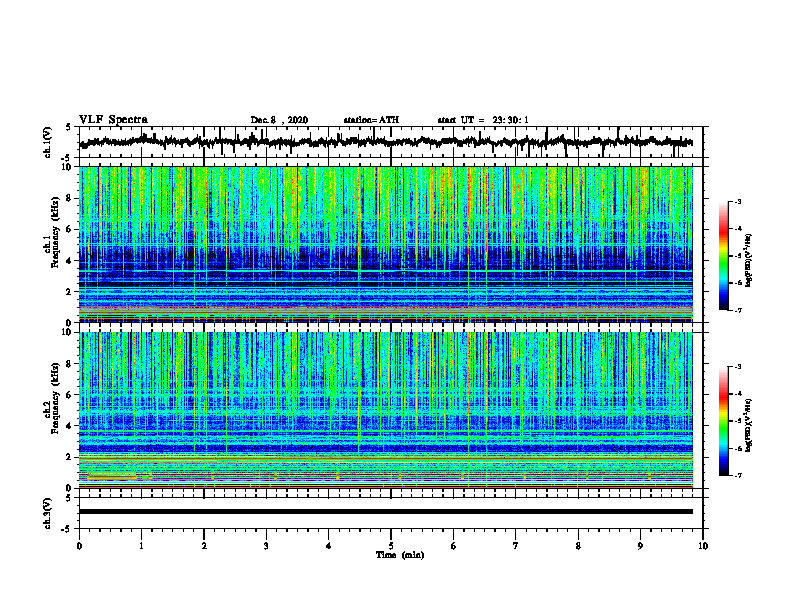Click the ch.1 spectrogram color scale bar

point(724,256)
